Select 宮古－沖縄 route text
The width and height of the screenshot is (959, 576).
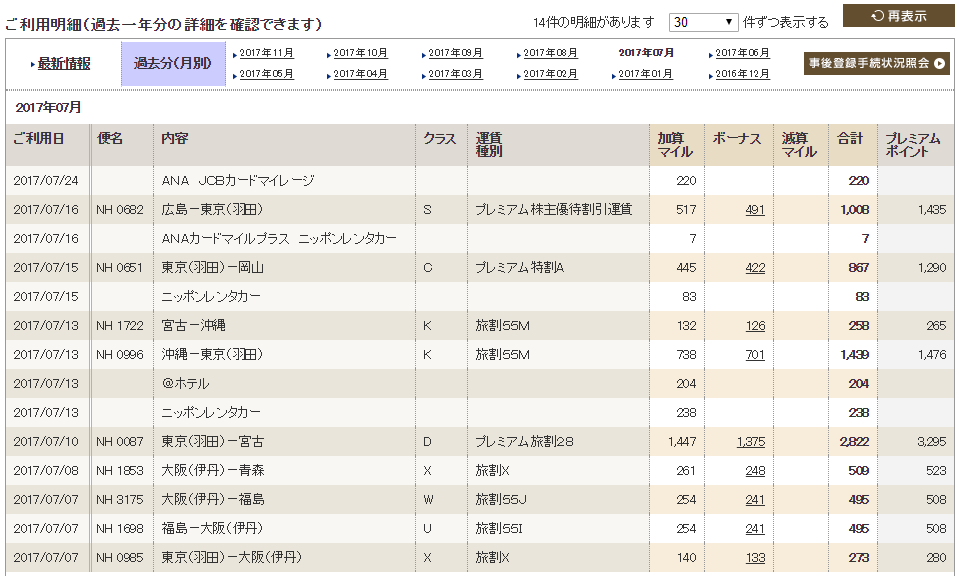tap(193, 326)
